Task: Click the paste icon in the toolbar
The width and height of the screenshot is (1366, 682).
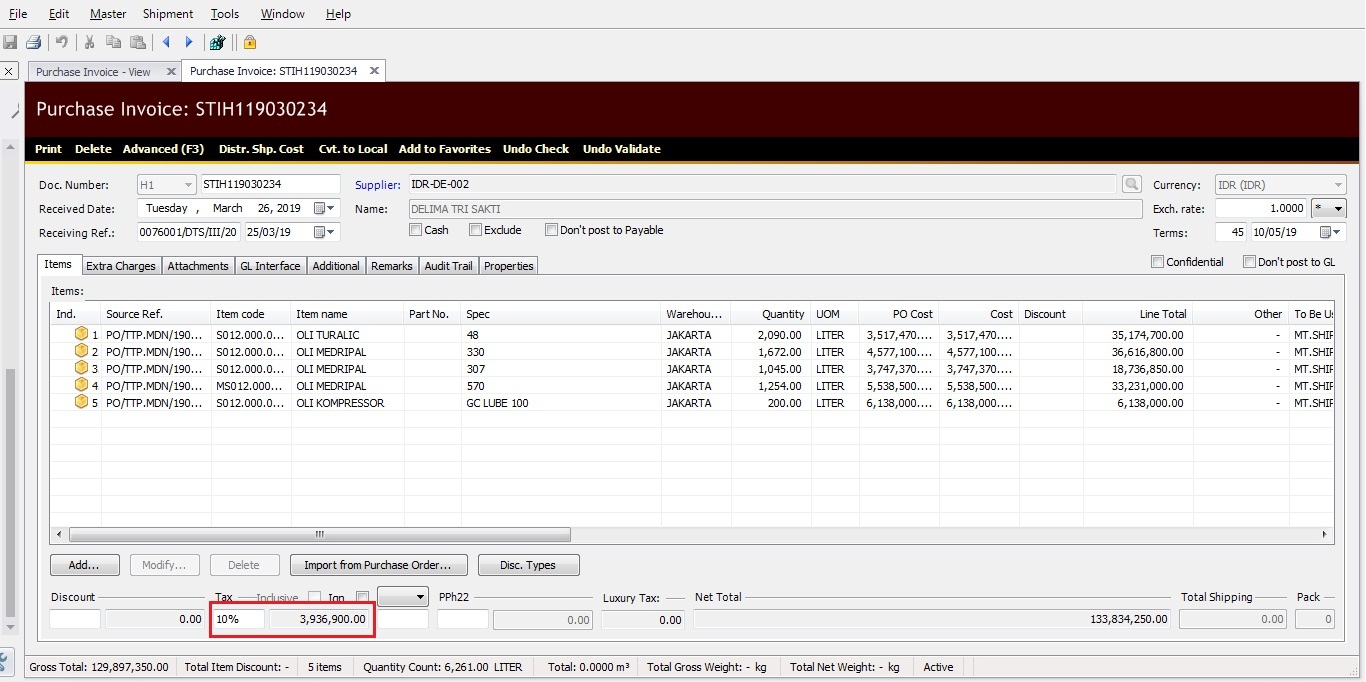Action: coord(138,42)
